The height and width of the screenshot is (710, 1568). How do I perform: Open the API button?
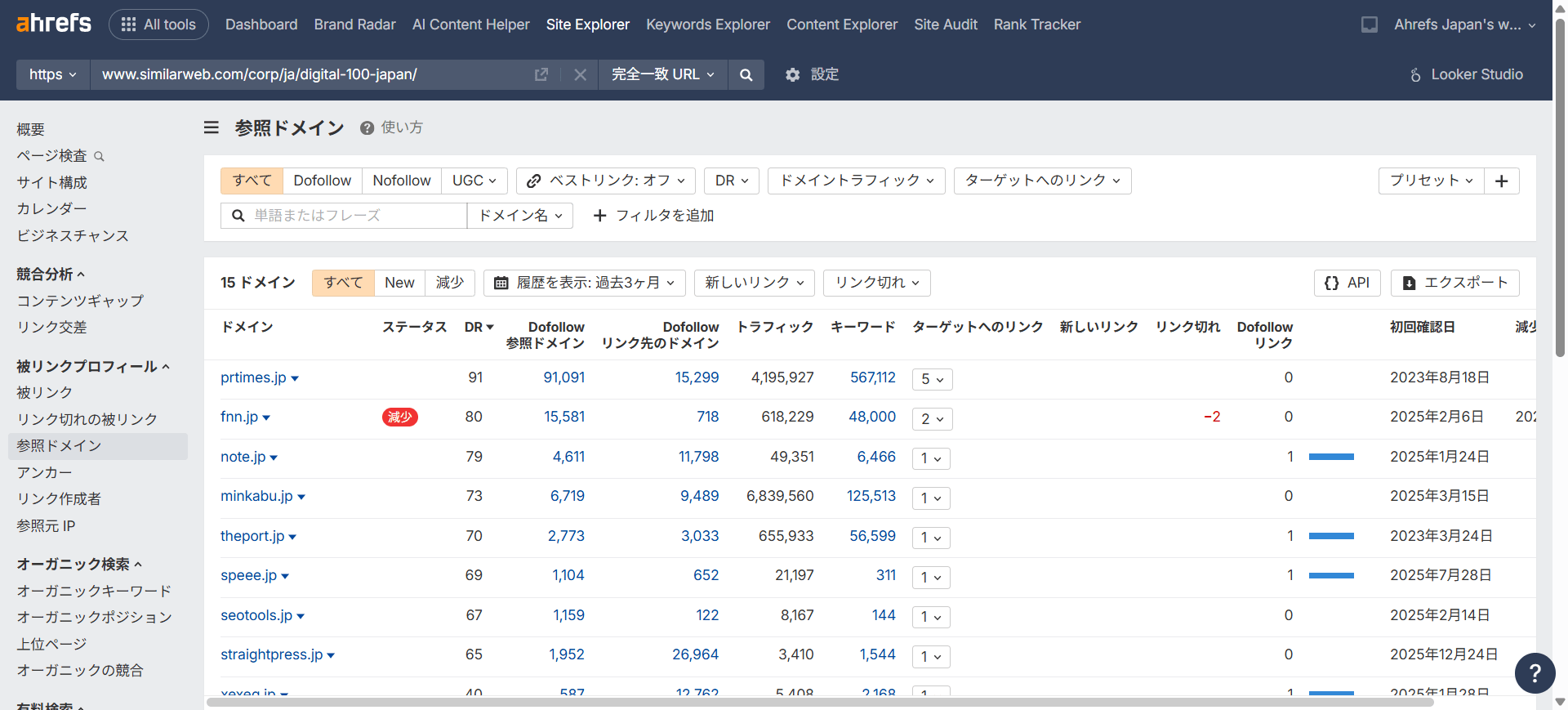(1347, 283)
